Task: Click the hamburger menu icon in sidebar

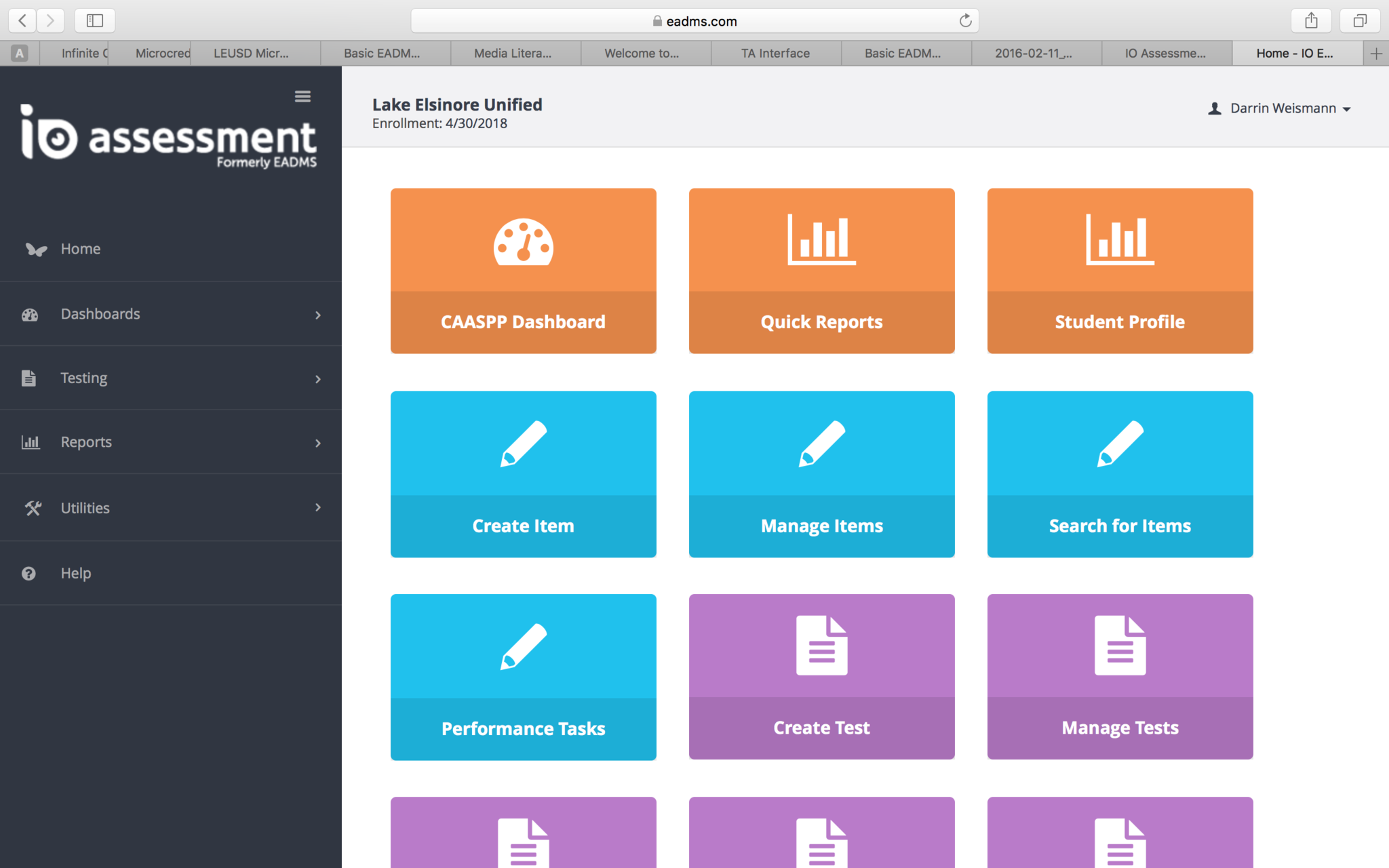Action: tap(302, 96)
